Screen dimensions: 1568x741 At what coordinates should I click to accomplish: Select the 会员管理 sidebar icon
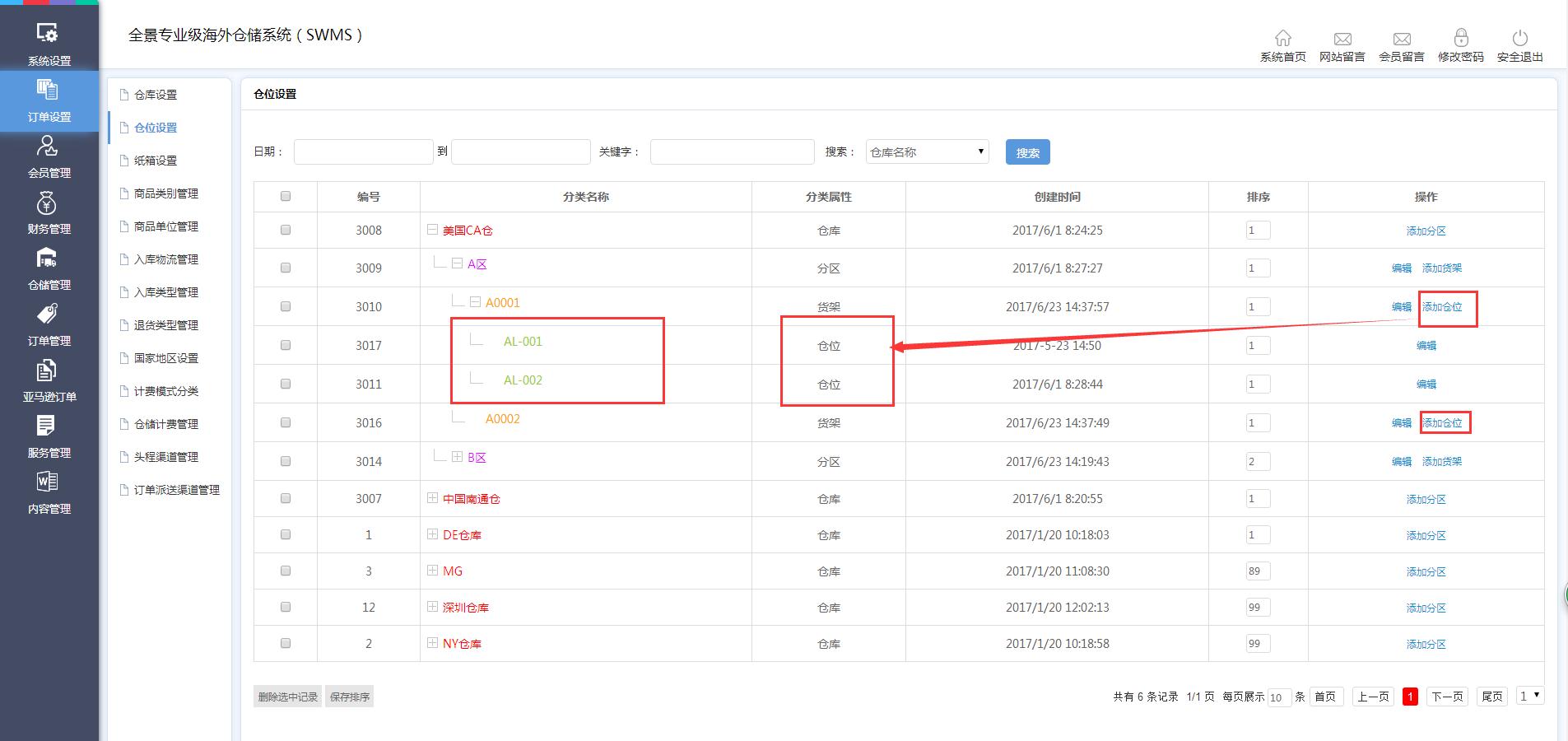(x=48, y=153)
